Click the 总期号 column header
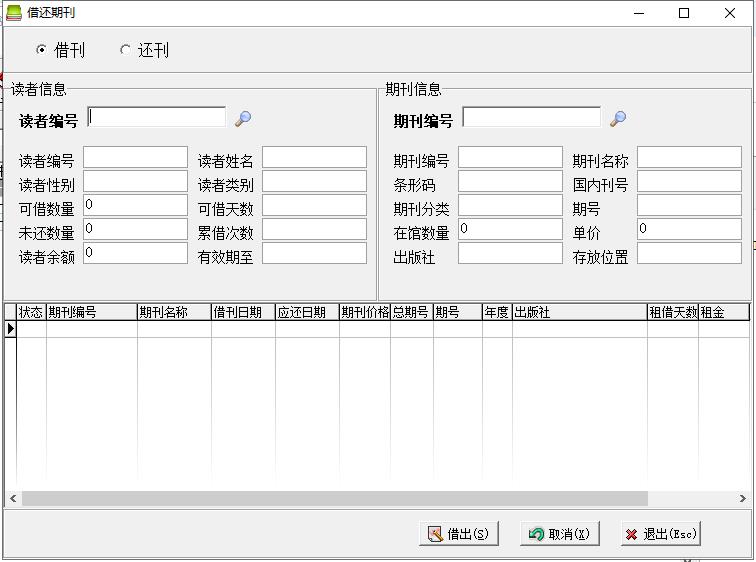The image size is (756, 562). tap(412, 312)
